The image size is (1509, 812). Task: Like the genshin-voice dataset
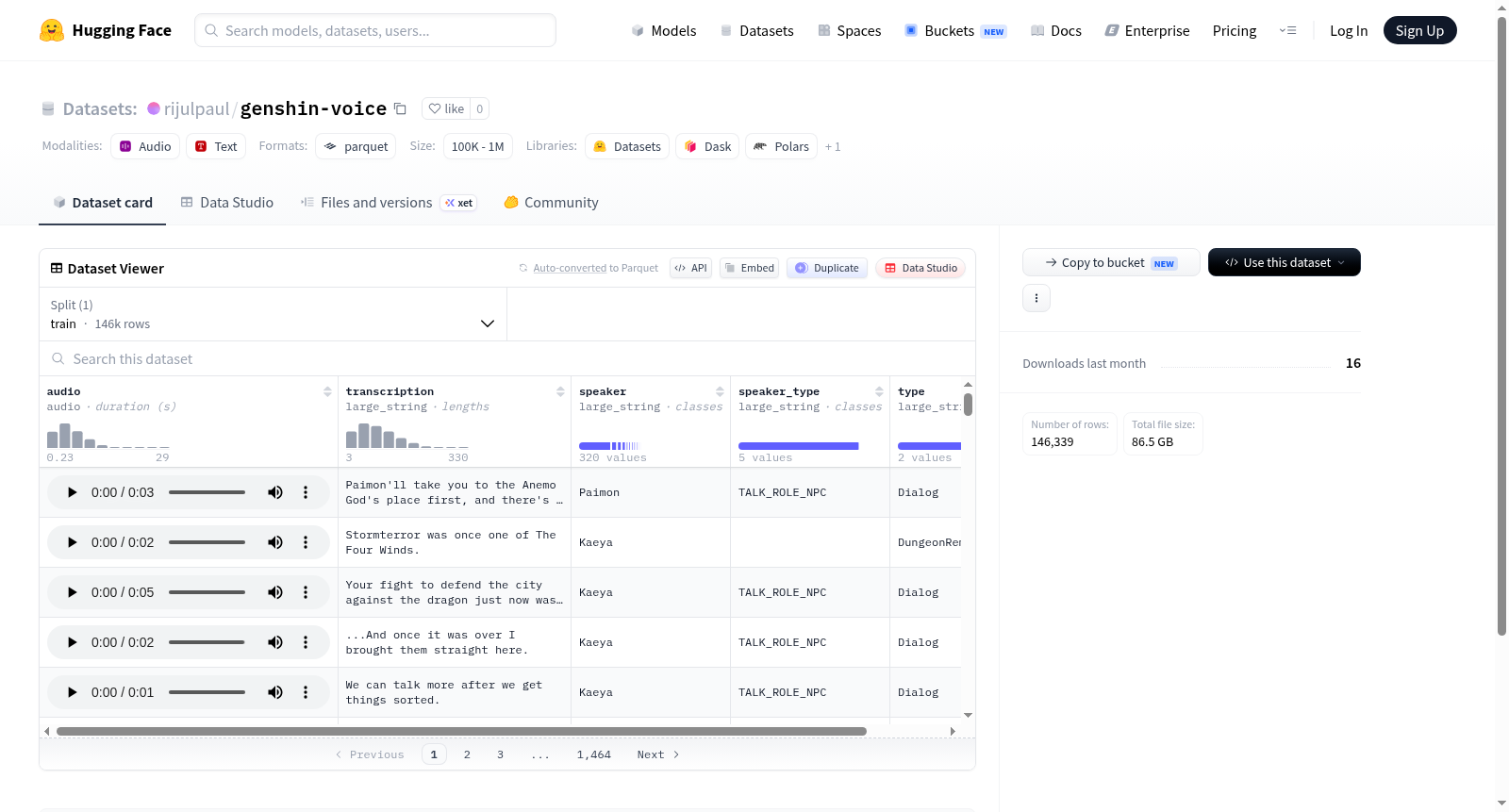[x=446, y=108]
